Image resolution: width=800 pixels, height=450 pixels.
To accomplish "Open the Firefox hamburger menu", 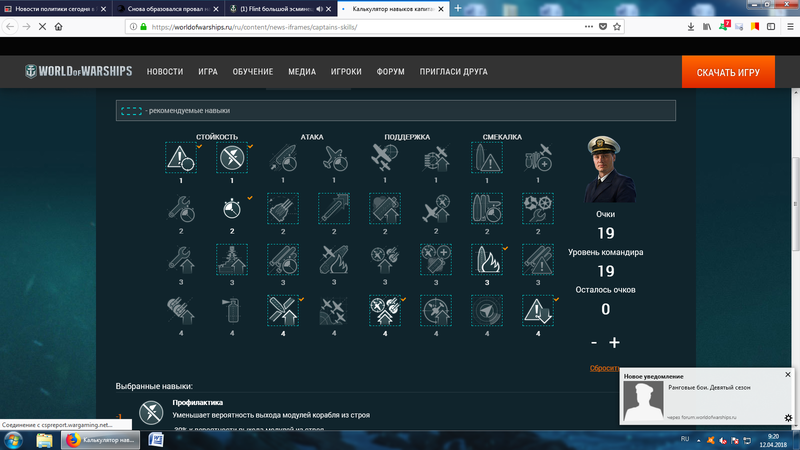I will (790, 27).
